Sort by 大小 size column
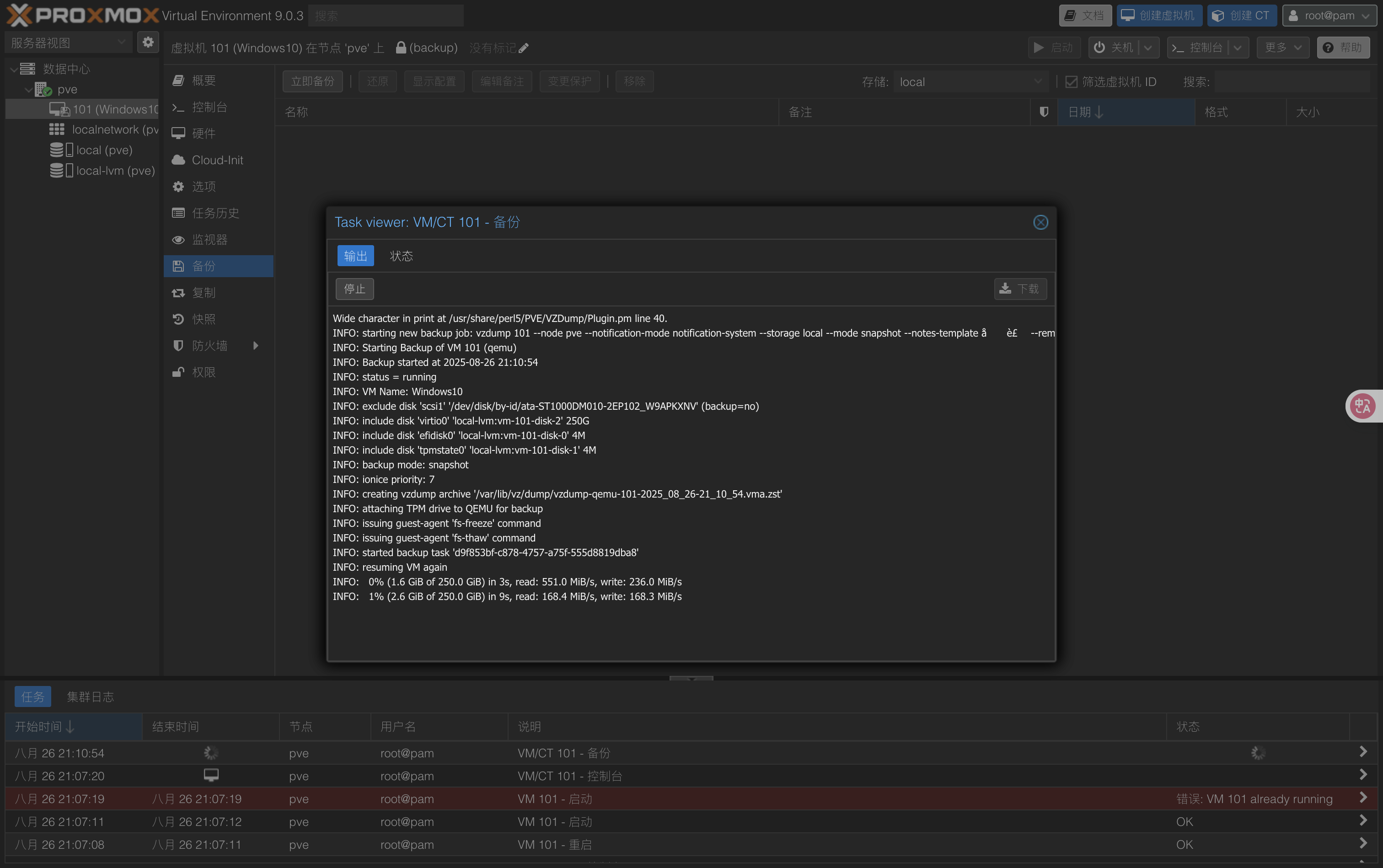The height and width of the screenshot is (868, 1383). (x=1331, y=112)
